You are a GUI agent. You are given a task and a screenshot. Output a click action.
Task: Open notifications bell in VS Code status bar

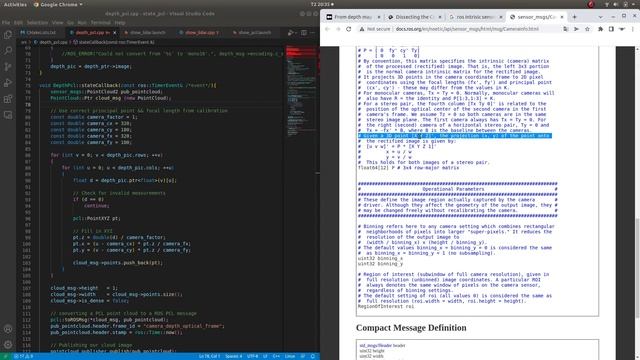click(313, 356)
